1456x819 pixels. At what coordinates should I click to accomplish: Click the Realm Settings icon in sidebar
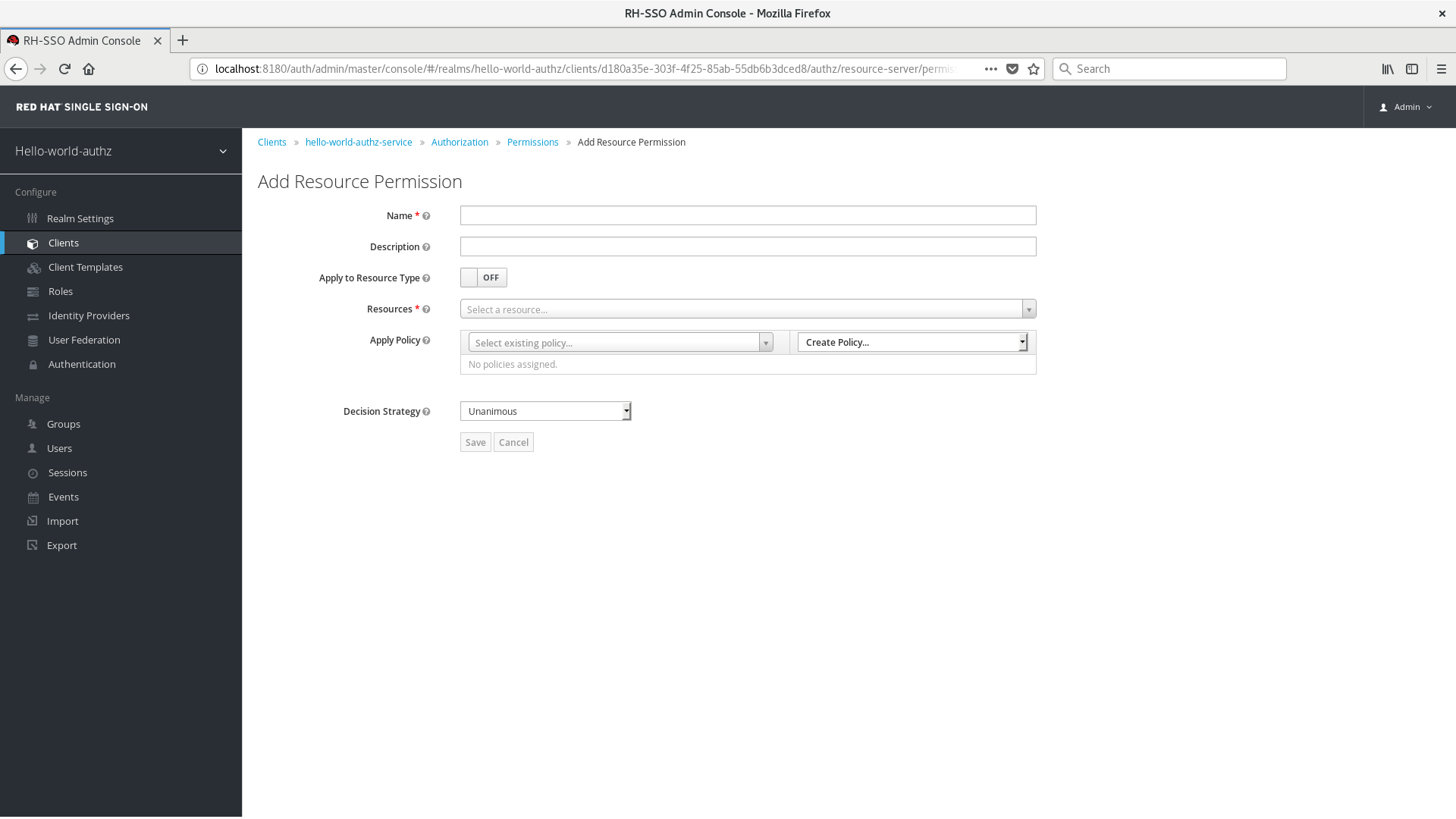click(x=33, y=218)
